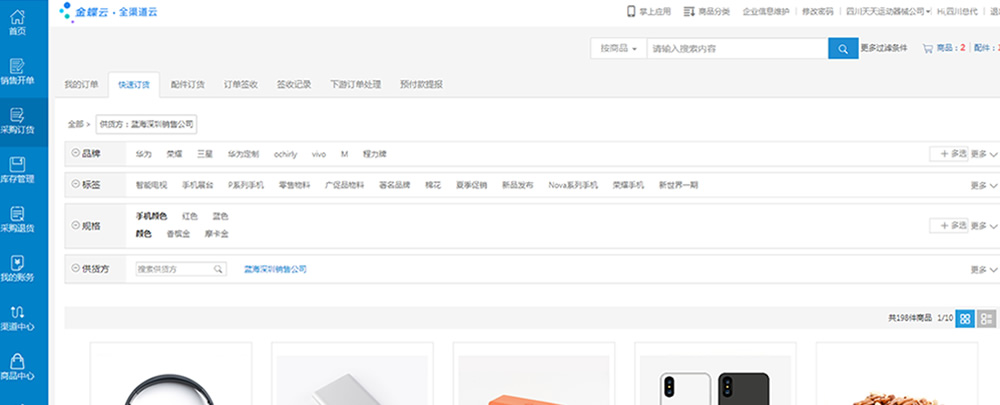Filter by brand 程力牌
The height and width of the screenshot is (405, 1000).
pos(375,154)
